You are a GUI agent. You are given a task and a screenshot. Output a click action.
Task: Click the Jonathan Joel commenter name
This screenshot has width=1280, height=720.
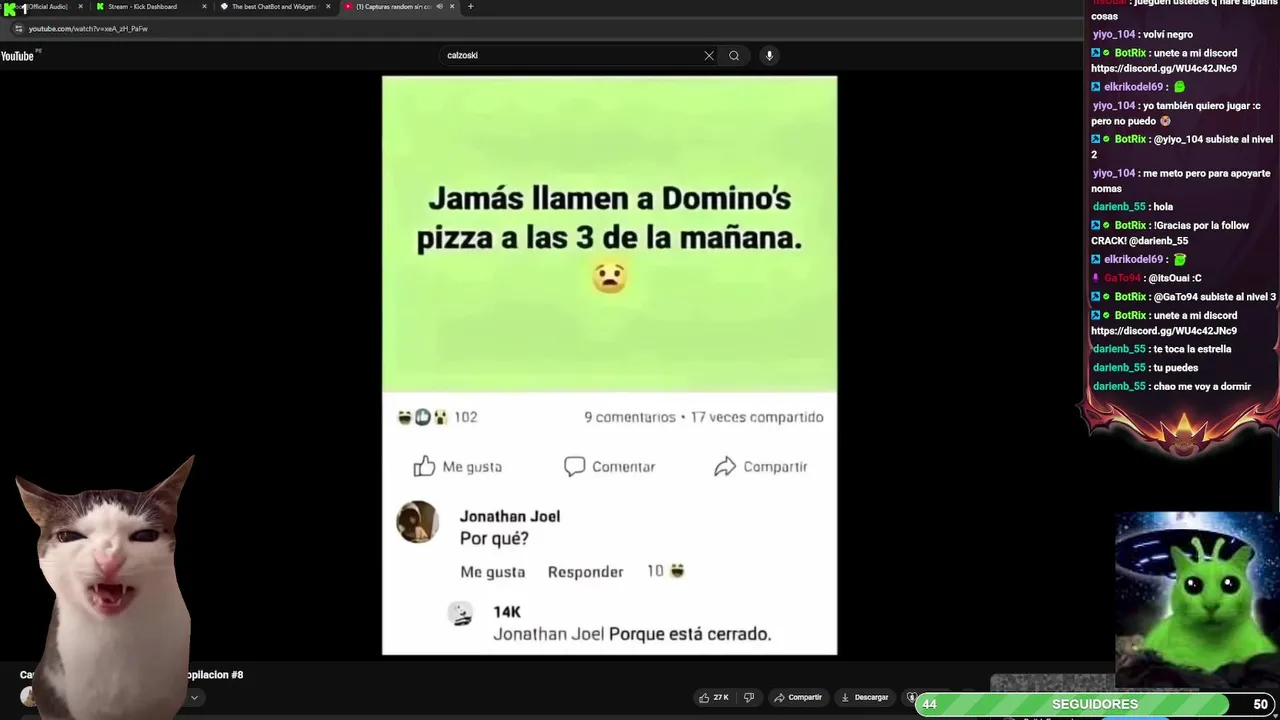tap(509, 516)
